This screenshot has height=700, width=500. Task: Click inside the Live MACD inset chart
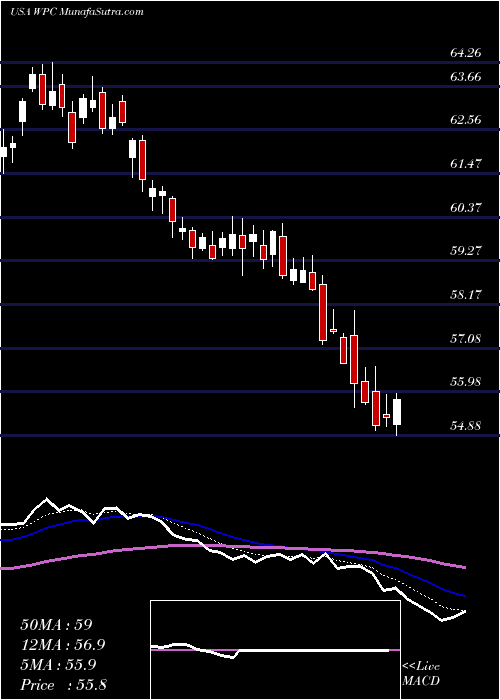275,650
